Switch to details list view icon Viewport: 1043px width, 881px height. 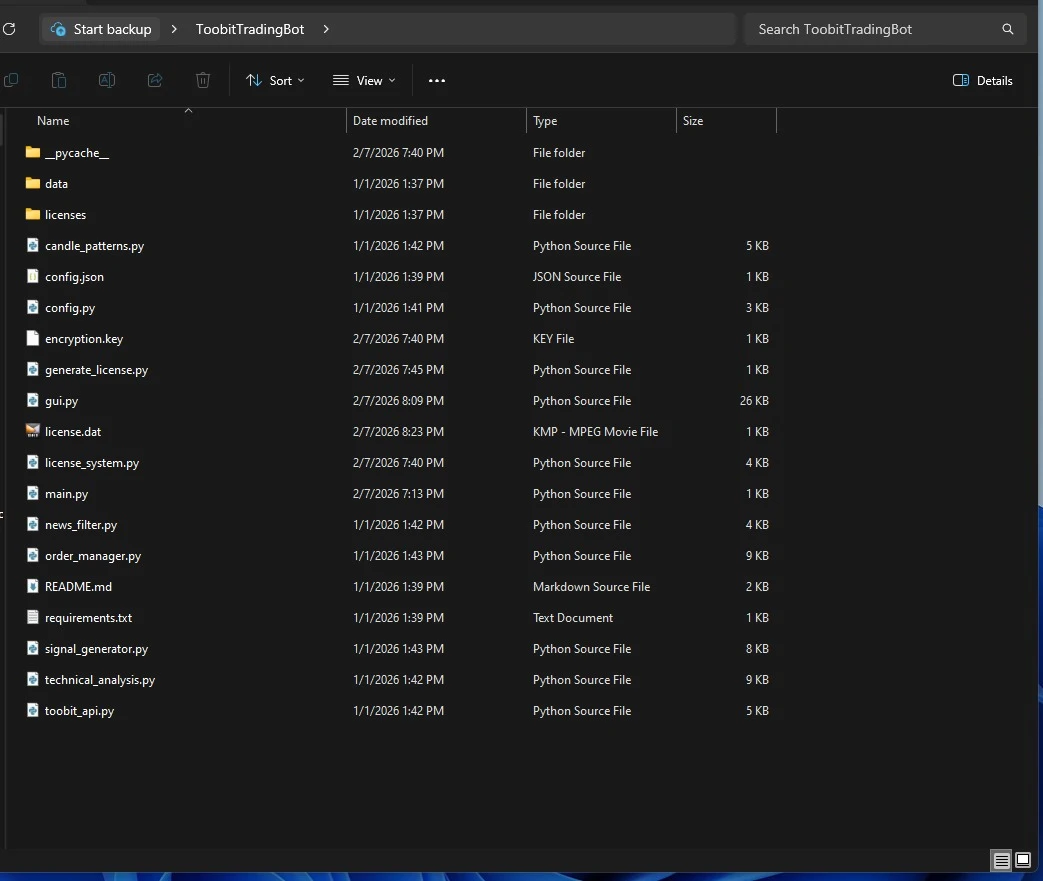click(1001, 860)
